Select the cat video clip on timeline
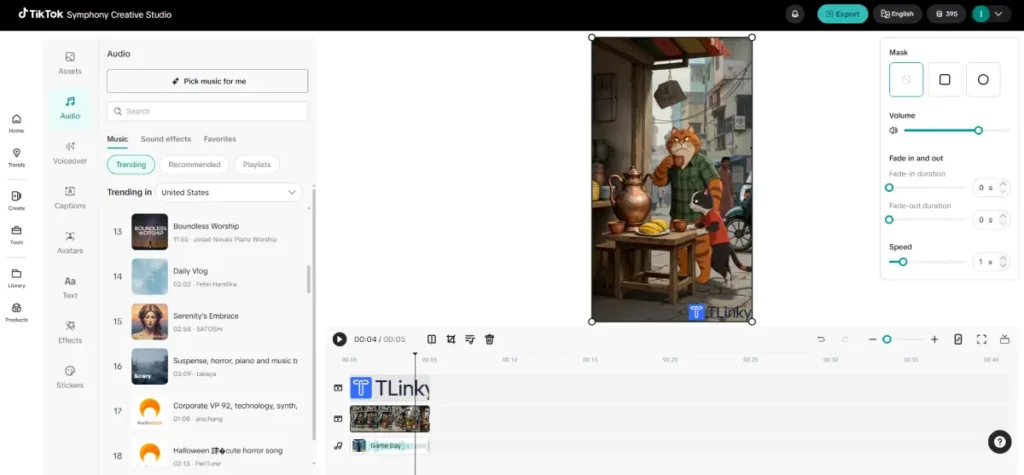Screen dimensions: 1024x475 389,419
